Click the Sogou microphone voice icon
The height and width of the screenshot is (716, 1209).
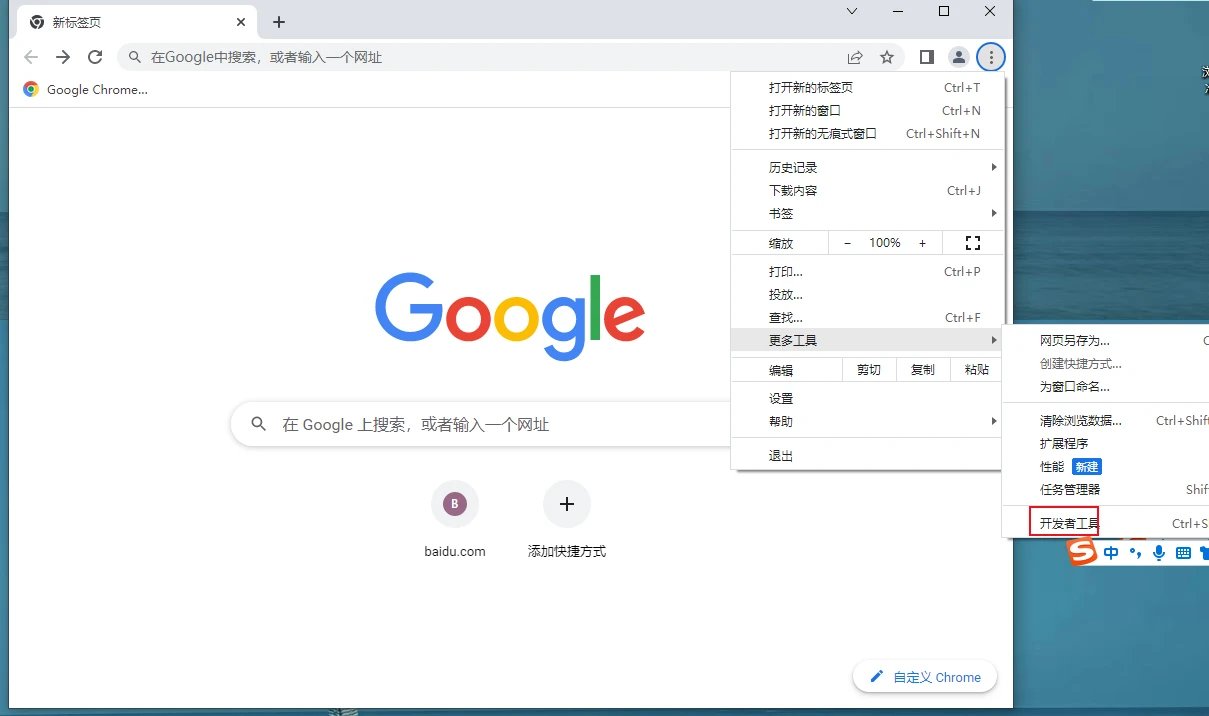point(1159,552)
